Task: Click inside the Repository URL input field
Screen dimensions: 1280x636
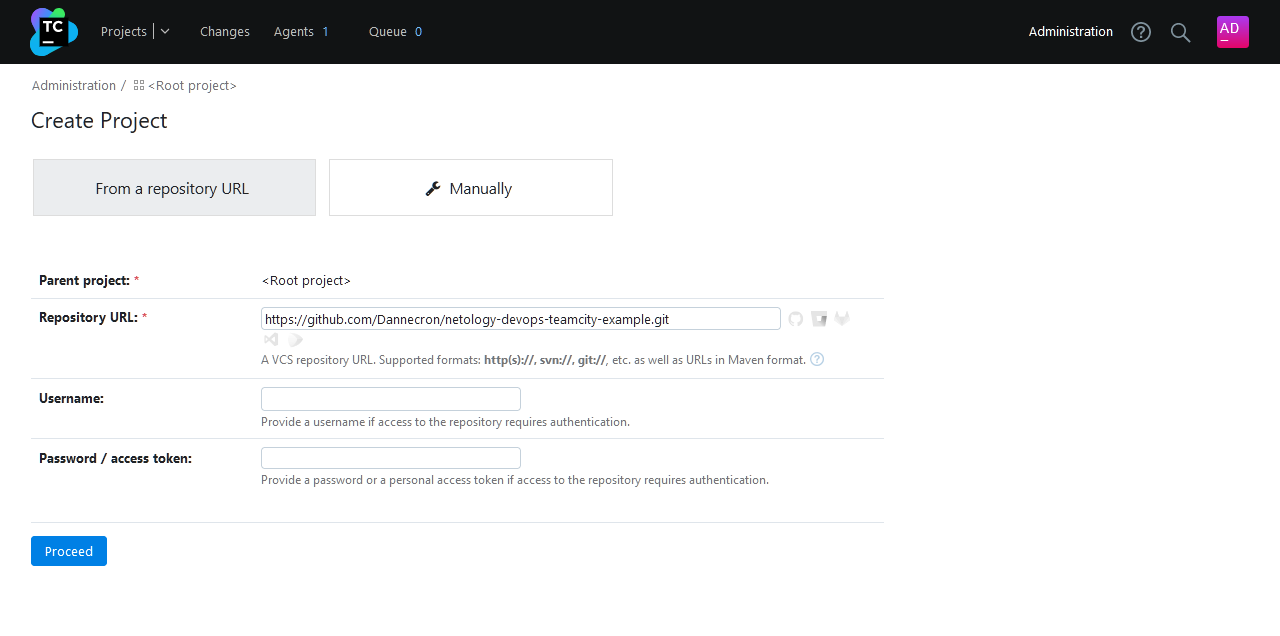Action: [x=520, y=318]
